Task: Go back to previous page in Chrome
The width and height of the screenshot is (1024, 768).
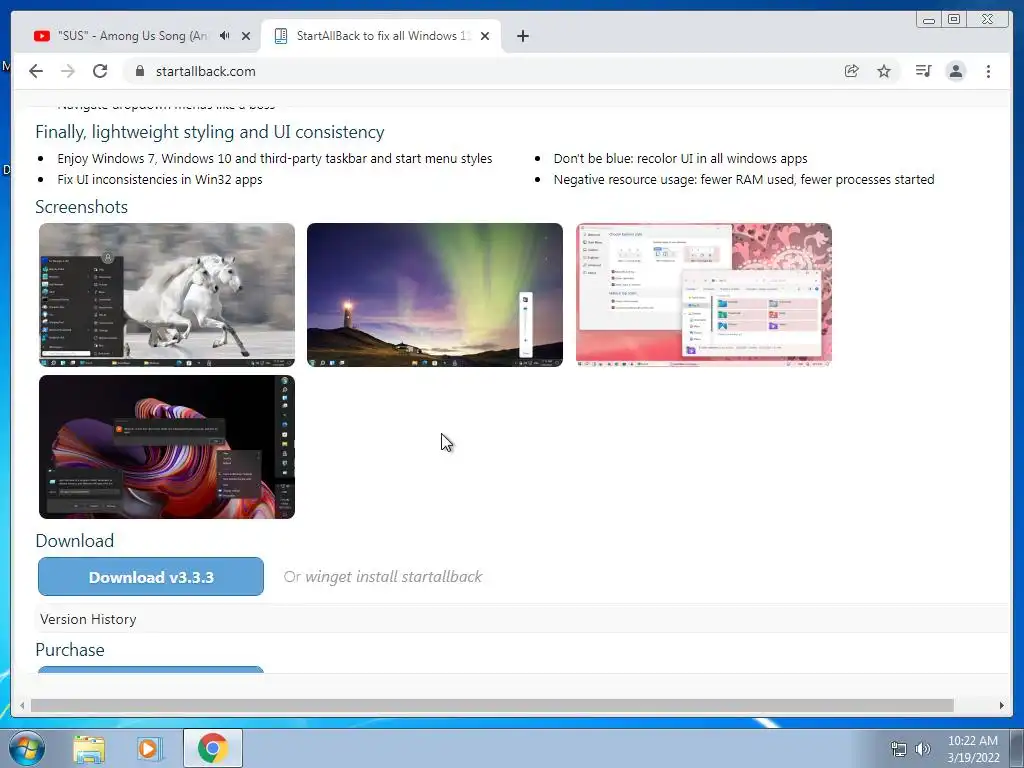Action: [x=36, y=71]
